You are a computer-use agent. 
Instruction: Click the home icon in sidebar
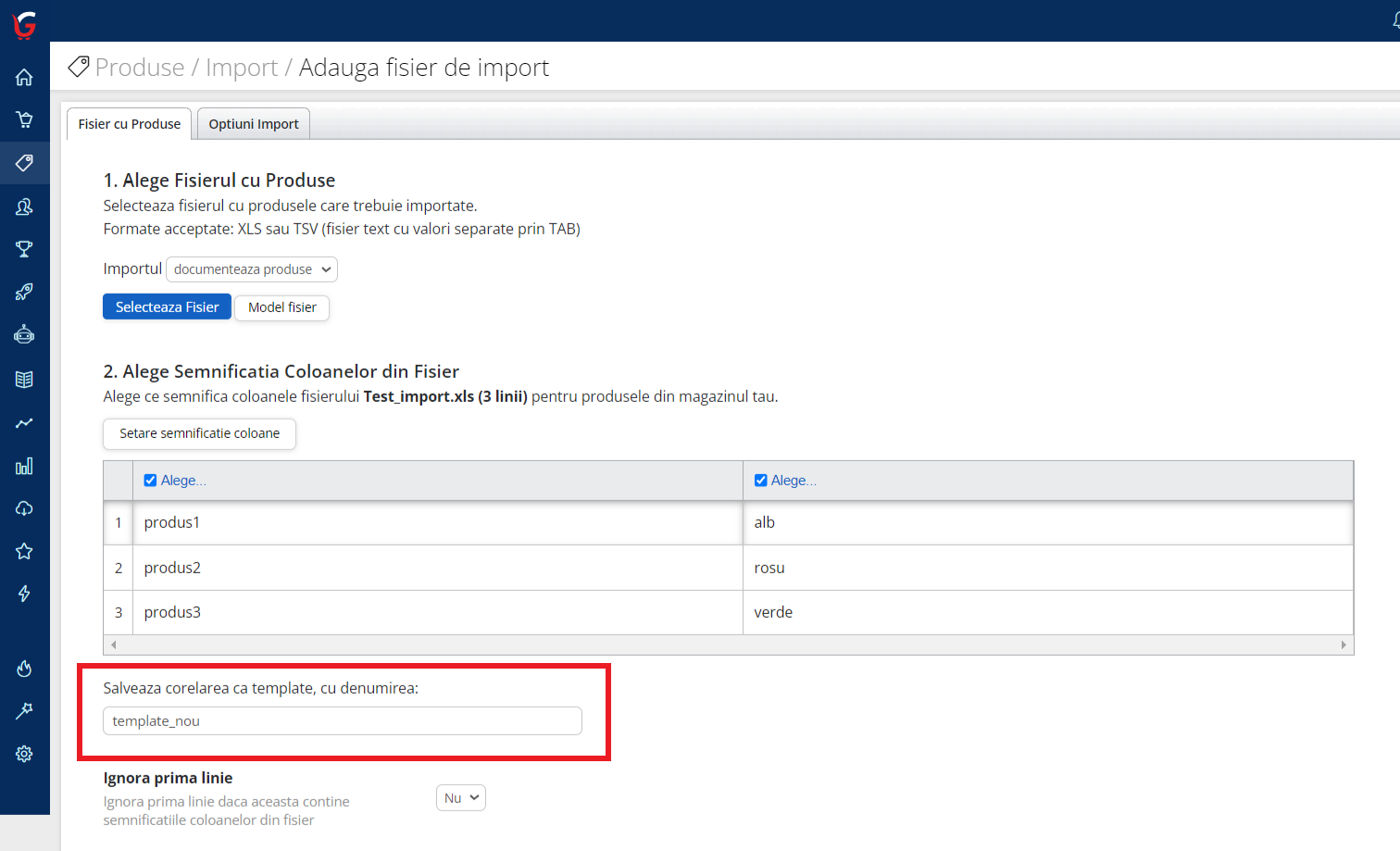click(x=24, y=78)
